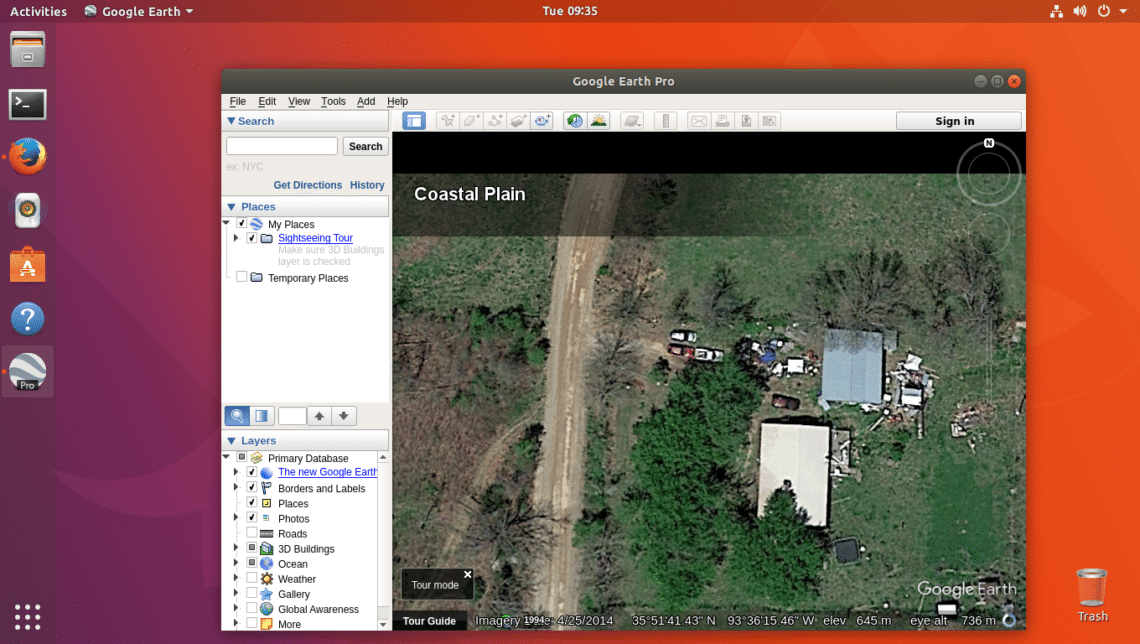This screenshot has width=1140, height=644.
Task: Toggle the sidebar visibility toolbar icon
Action: click(x=414, y=121)
